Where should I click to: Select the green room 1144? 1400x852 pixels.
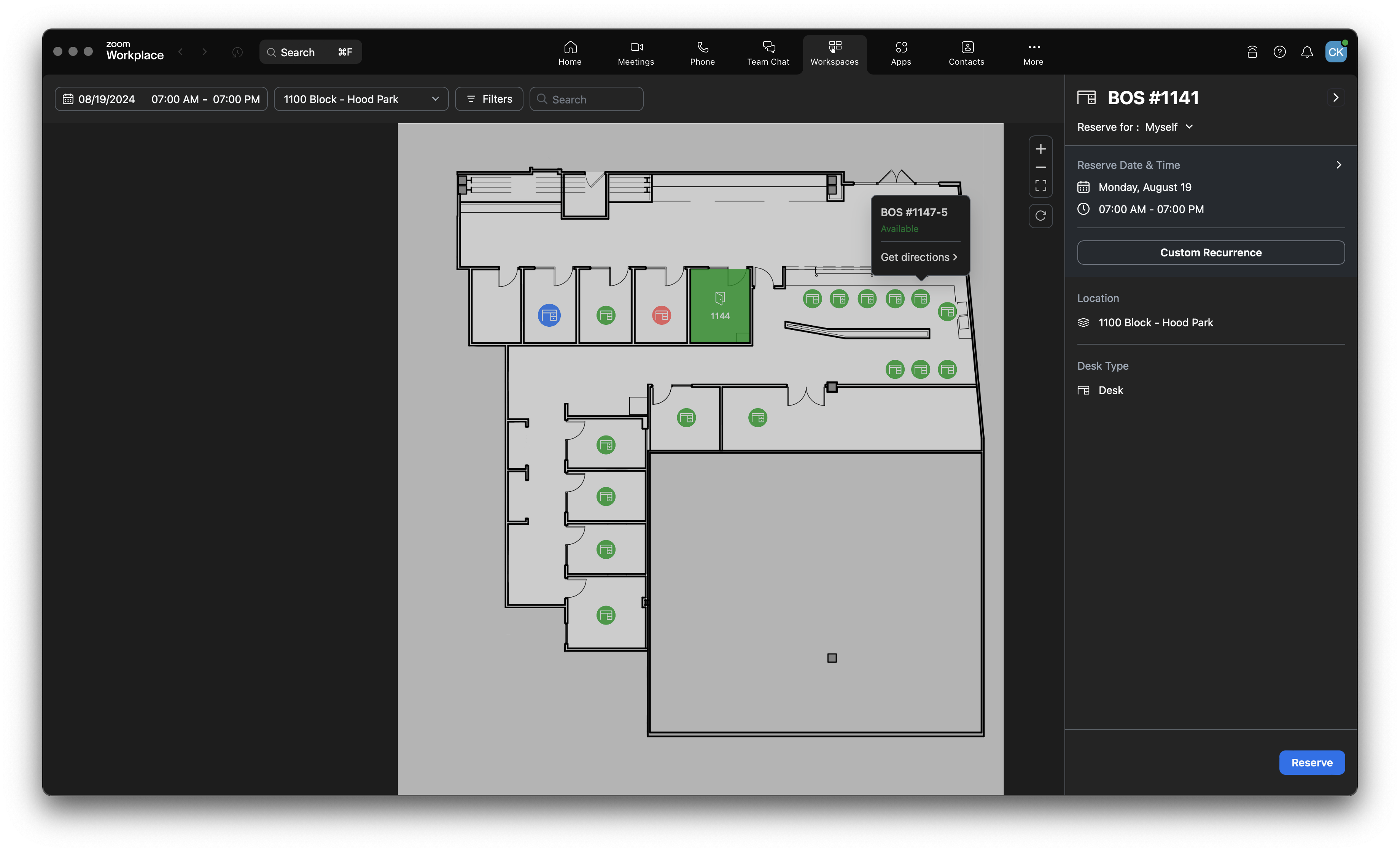[720, 307]
